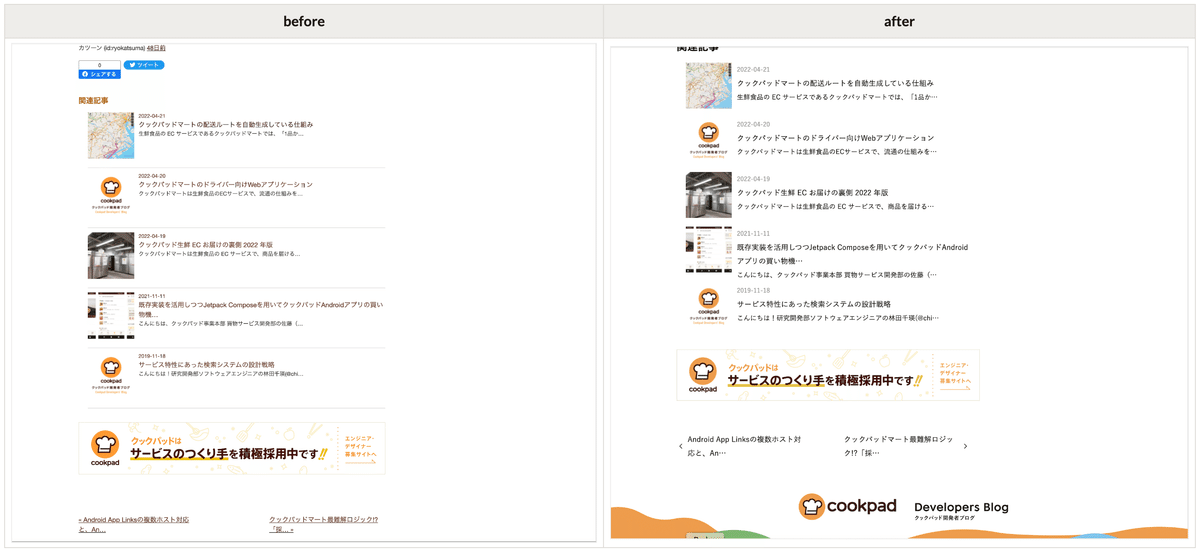1200x552 pixels.
Task: Click cookpad logo thumbnail of 2019-11-18 article in after panel
Action: point(708,306)
